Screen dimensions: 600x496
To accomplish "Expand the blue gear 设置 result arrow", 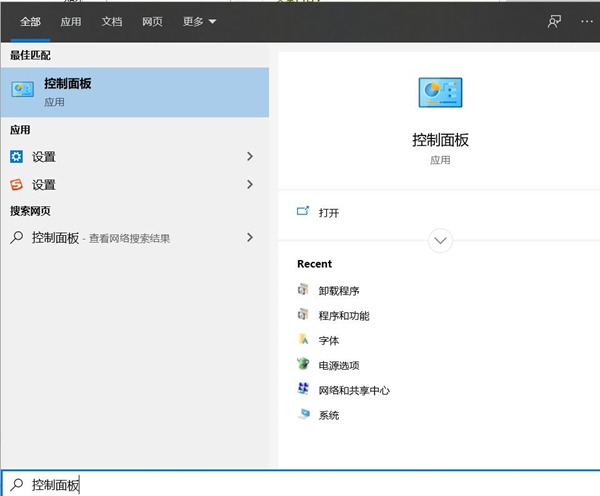I will [250, 157].
